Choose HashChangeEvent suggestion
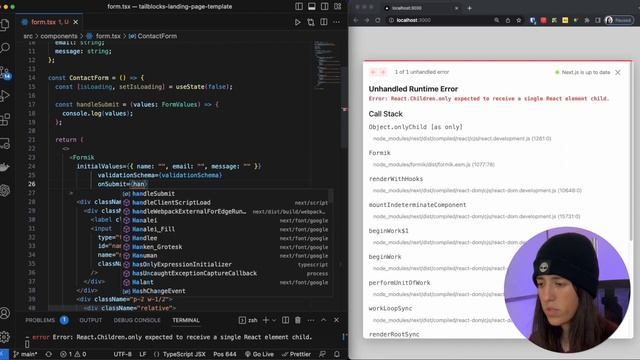The height and width of the screenshot is (360, 640). pos(226,291)
